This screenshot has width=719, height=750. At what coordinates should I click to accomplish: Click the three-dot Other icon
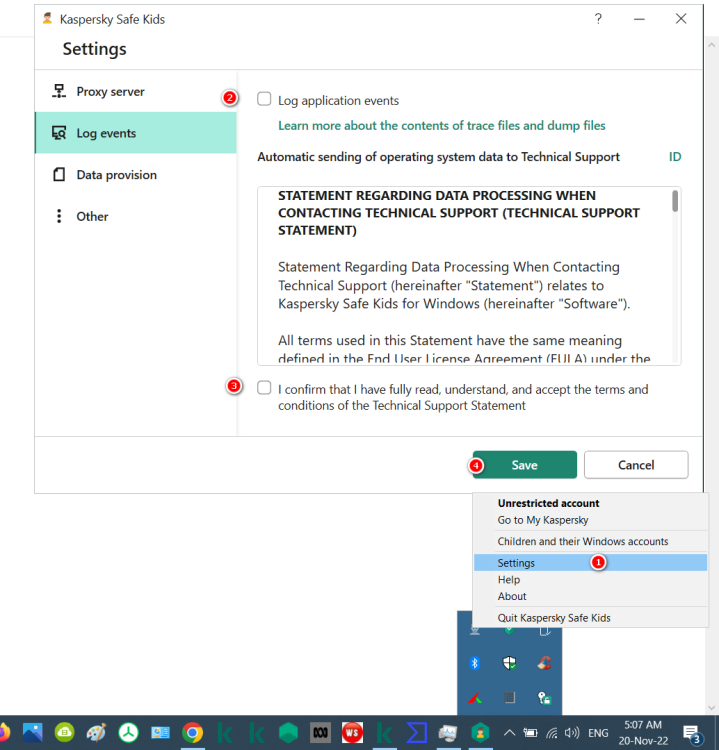point(59,216)
